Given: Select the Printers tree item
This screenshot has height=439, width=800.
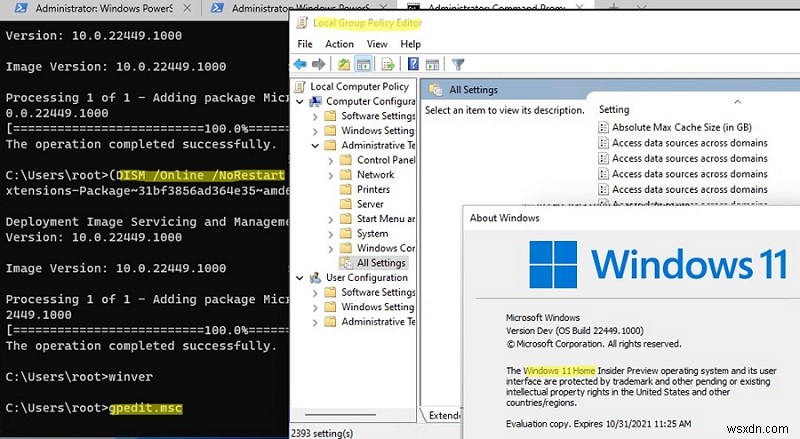Looking at the screenshot, I should (373, 189).
